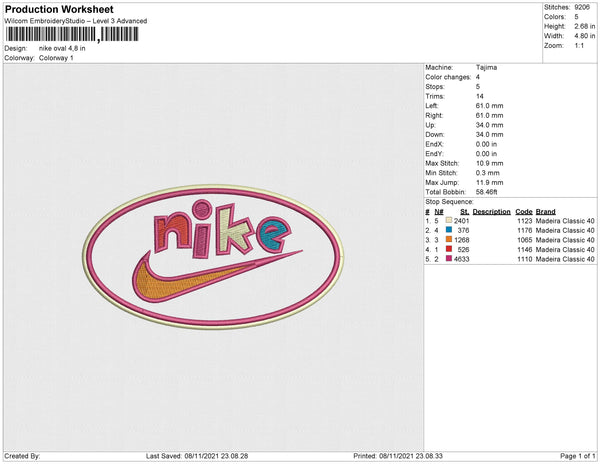Screen dimensions: 600x464
Task: Click thread code '1065' in the table
Action: click(x=525, y=240)
